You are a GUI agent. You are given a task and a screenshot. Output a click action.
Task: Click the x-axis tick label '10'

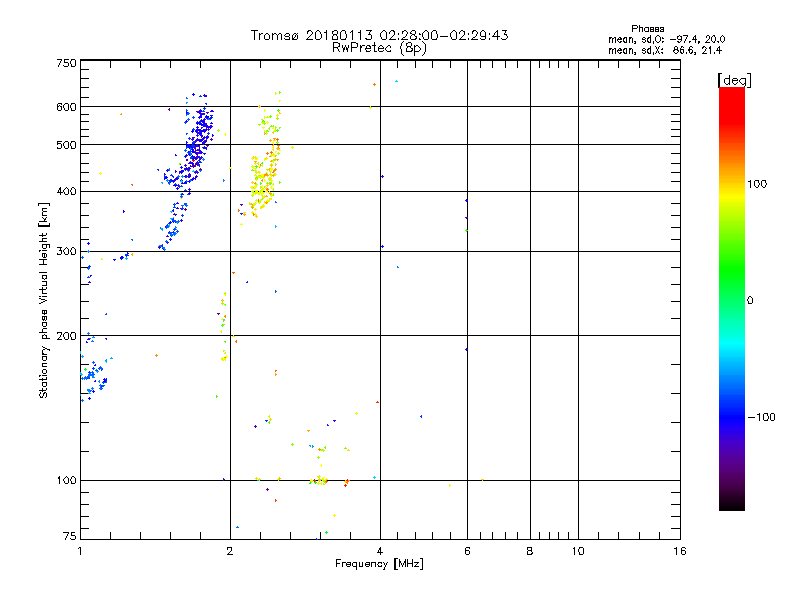578,551
